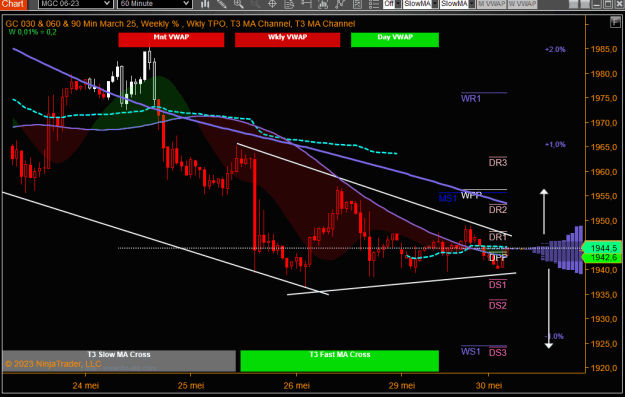Image resolution: width=625 pixels, height=397 pixels.
Task: Click the 1920,0 price axis label
Action: pyautogui.click(x=603, y=368)
